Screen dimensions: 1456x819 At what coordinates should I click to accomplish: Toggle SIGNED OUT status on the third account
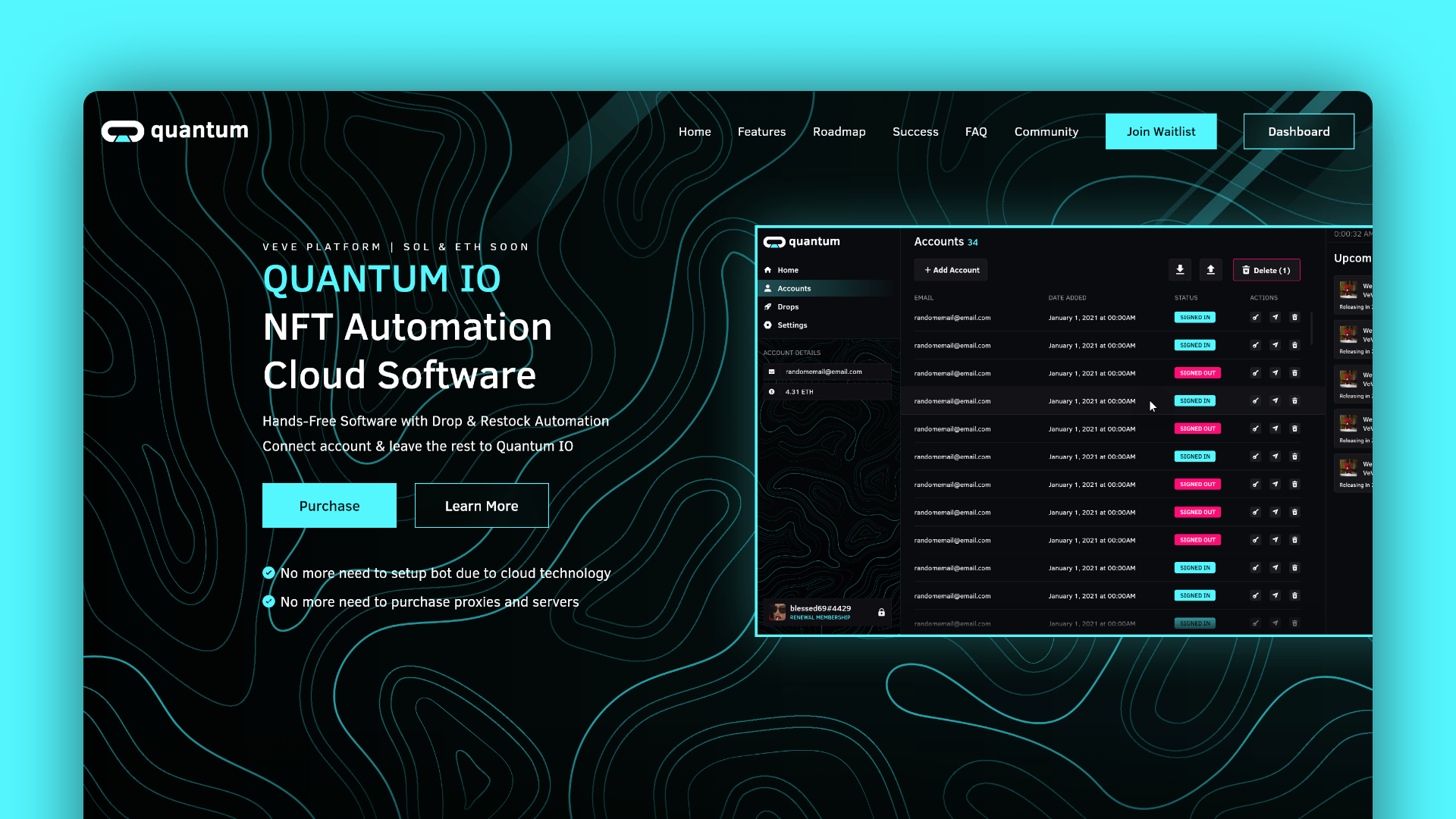click(1197, 373)
